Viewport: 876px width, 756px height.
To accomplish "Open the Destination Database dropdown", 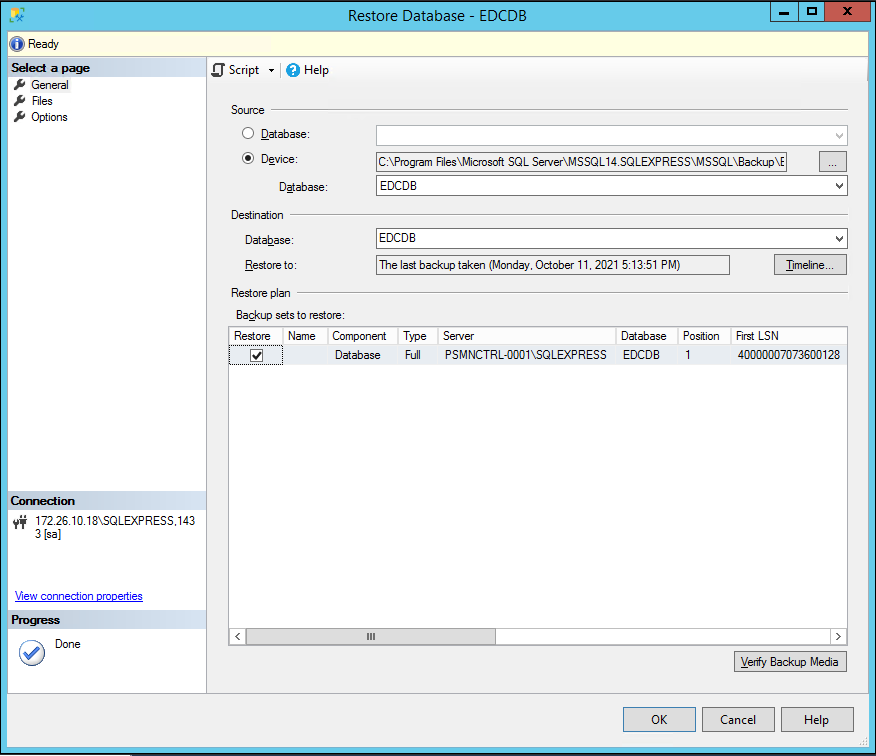I will pos(838,239).
